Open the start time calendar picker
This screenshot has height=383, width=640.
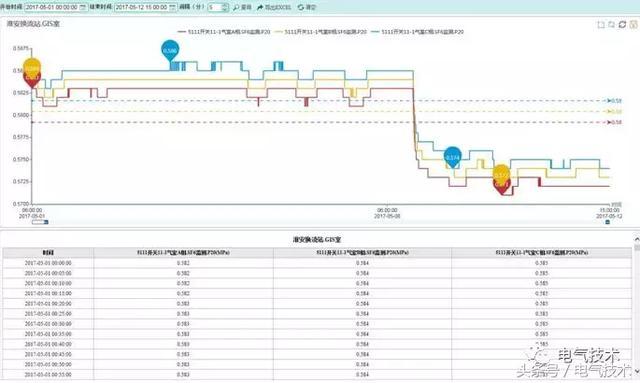[83, 7]
